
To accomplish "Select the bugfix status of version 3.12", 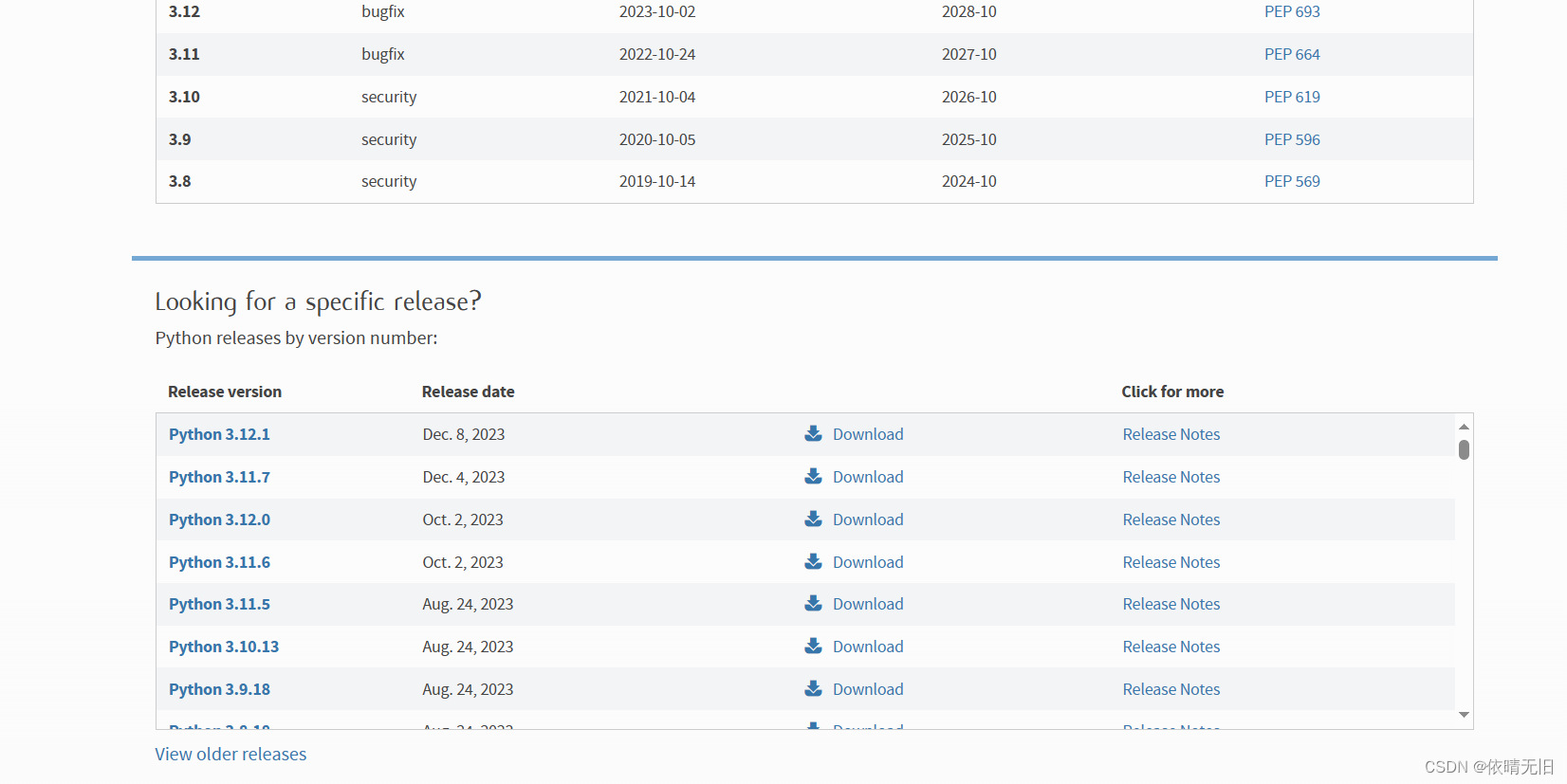I will pos(383,11).
